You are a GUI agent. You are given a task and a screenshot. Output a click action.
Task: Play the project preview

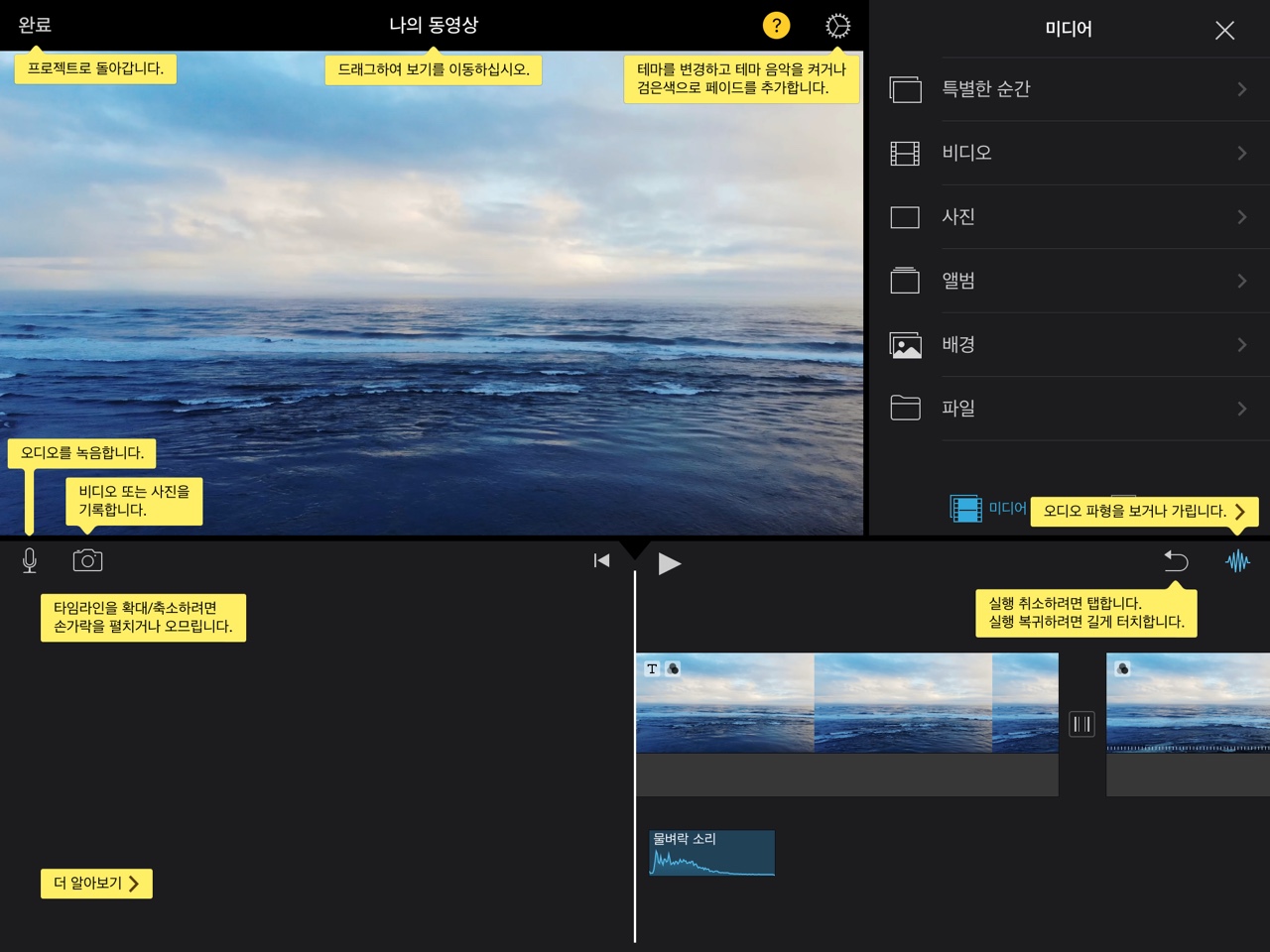tap(670, 563)
